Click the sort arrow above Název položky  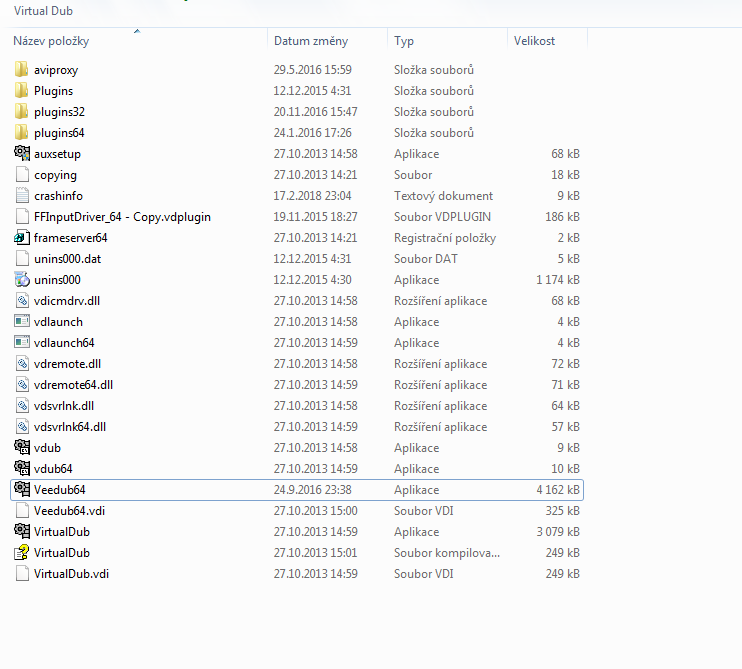[x=137, y=31]
